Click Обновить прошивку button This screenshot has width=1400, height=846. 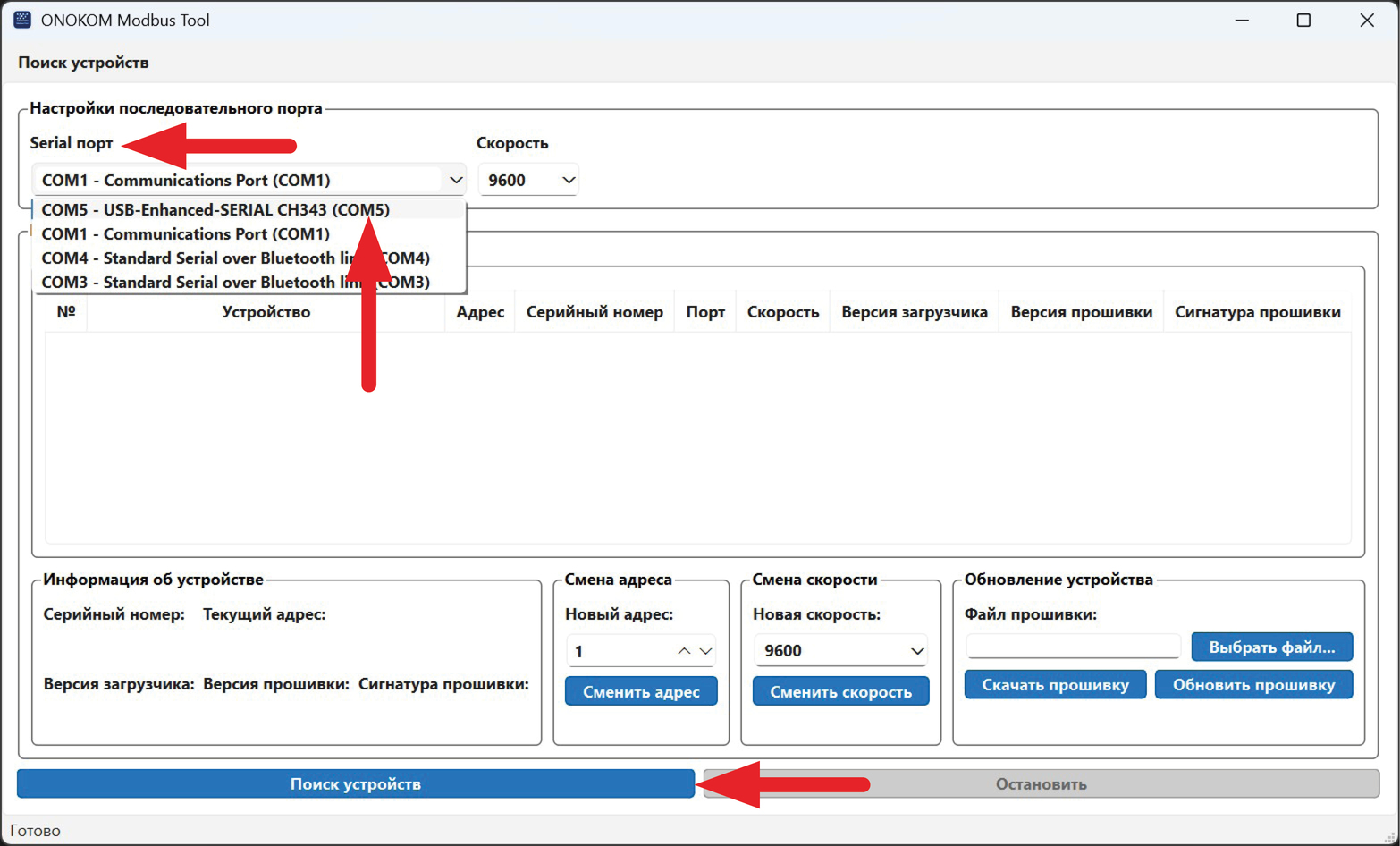1253,685
